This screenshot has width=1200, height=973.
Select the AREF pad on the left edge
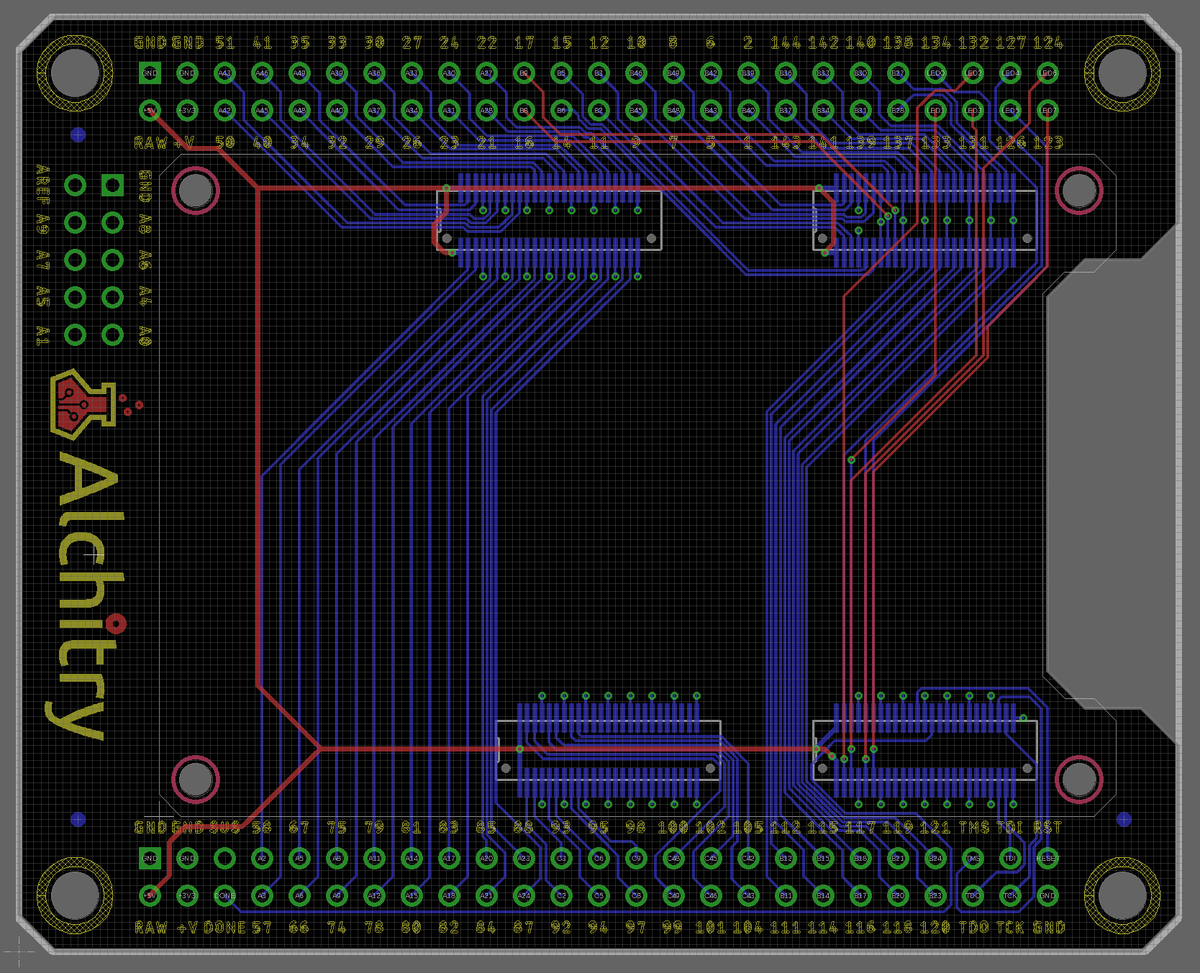point(75,186)
